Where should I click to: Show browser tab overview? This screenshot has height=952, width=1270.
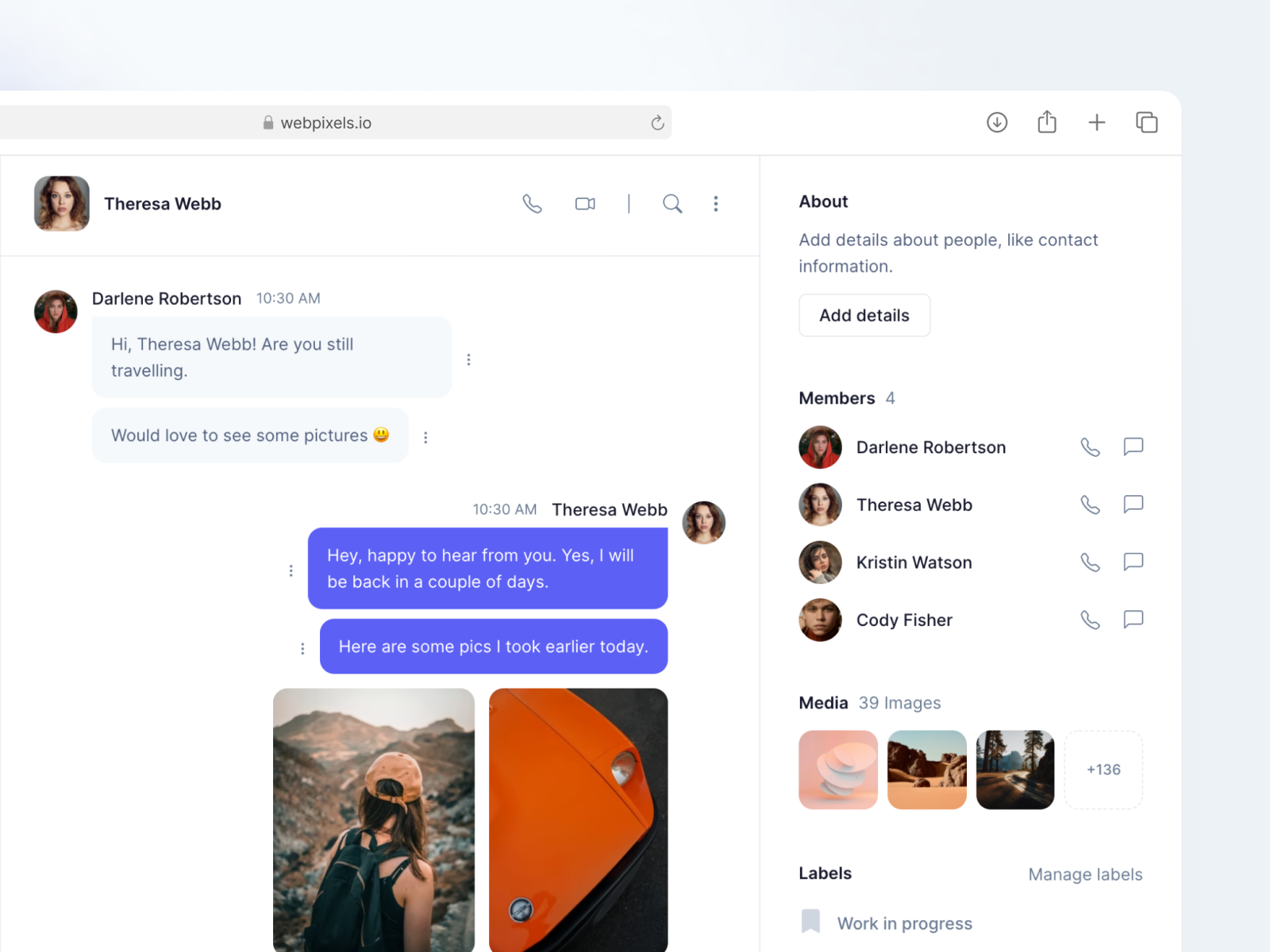click(x=1146, y=122)
